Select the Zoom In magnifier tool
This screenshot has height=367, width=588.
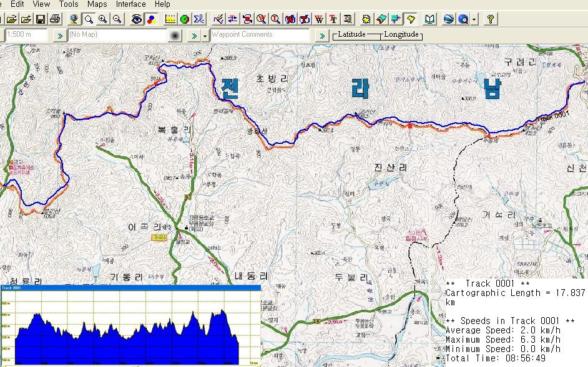click(103, 19)
